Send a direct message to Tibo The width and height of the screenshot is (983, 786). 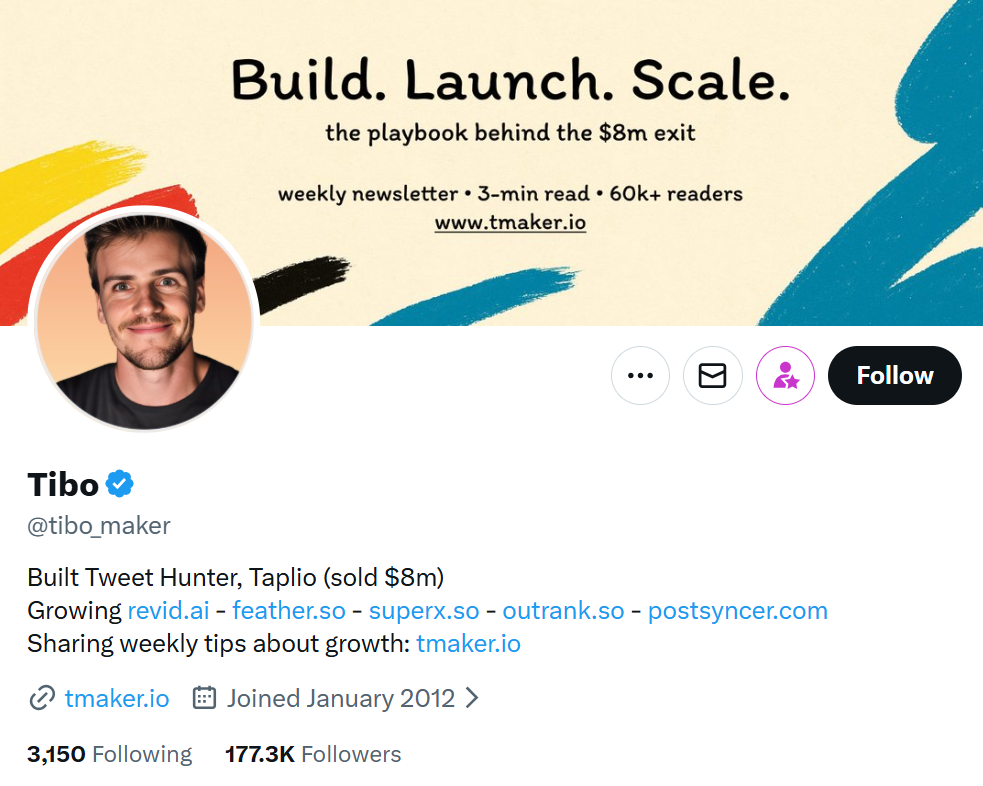coord(712,375)
